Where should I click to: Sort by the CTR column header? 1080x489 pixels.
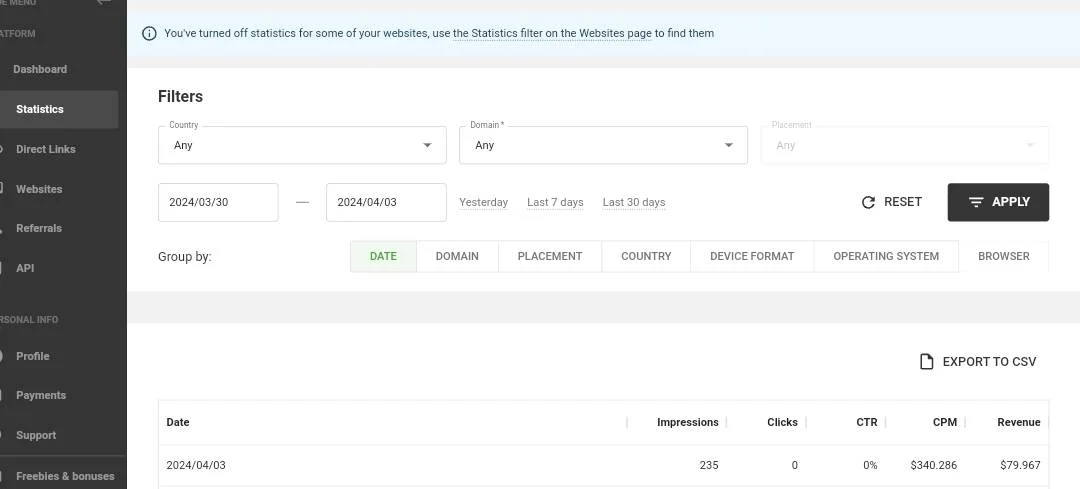pyautogui.click(x=866, y=422)
